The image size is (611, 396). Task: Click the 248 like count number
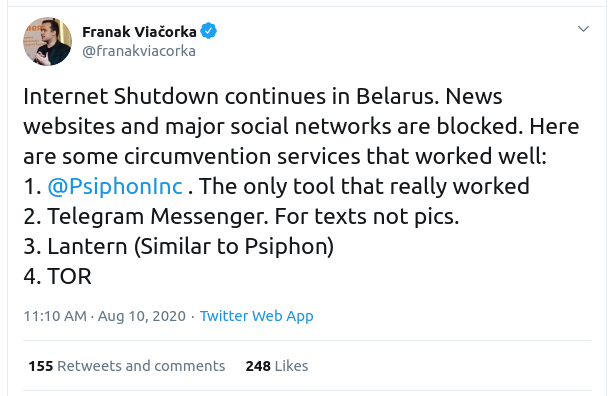[258, 366]
